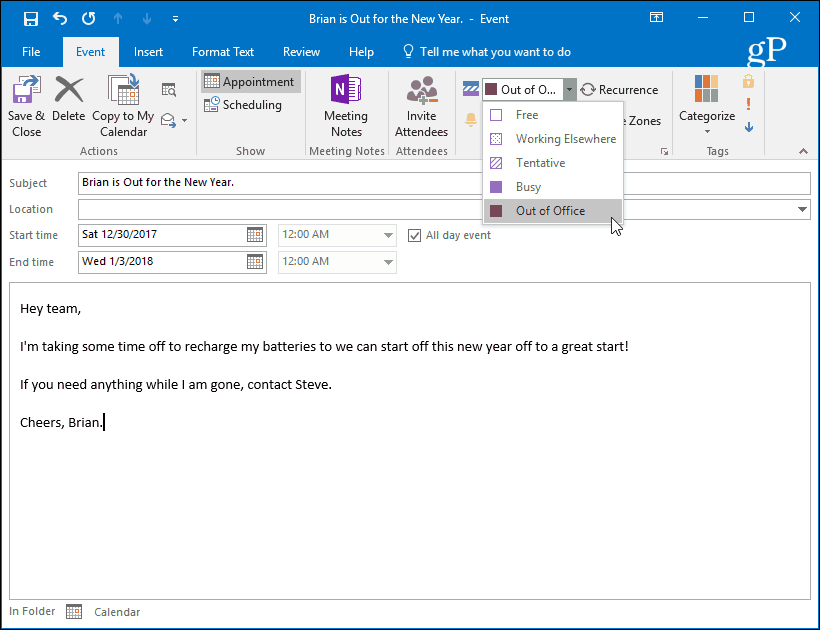This screenshot has height=630, width=820.
Task: Uncheck the All day event checkbox
Action: 415,235
